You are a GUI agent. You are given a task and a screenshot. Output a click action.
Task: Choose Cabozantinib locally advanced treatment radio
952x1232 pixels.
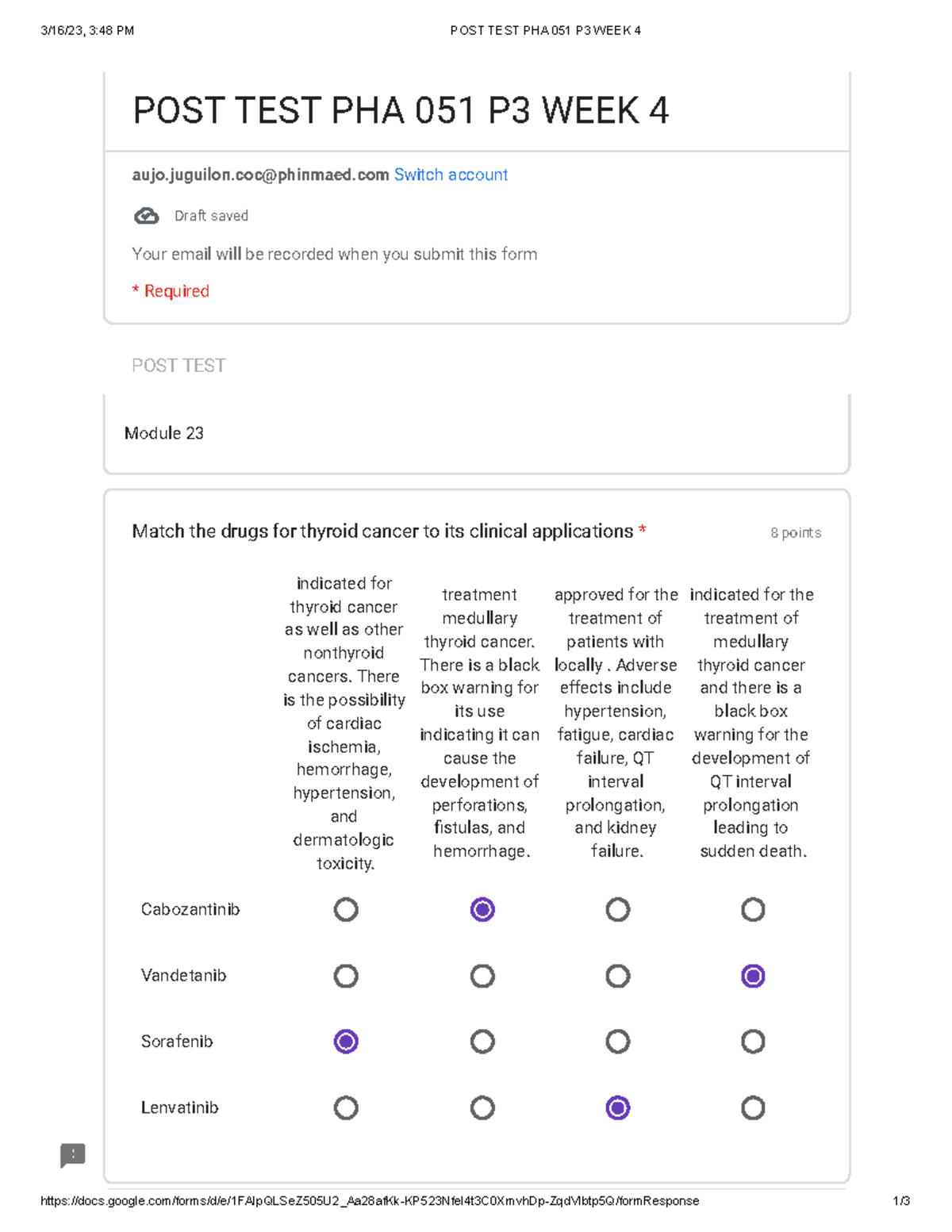618,909
